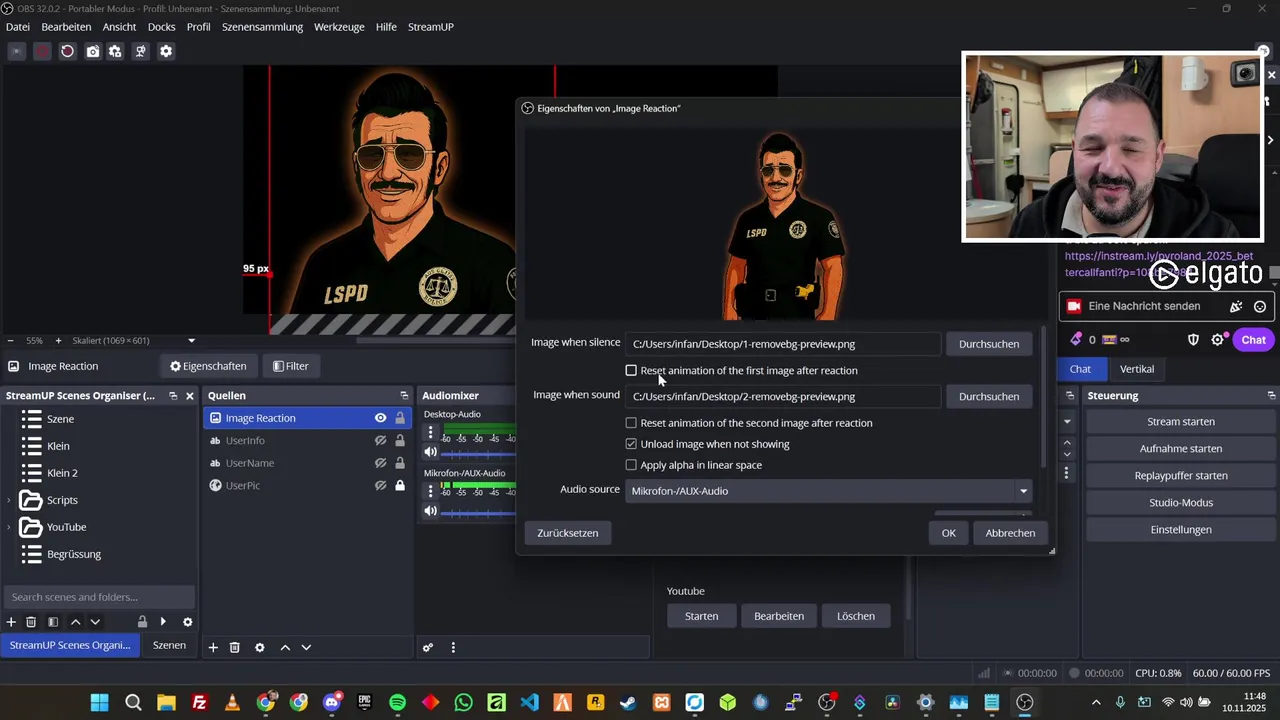The width and height of the screenshot is (1280, 720).
Task: Click the Eine Nachricht senden chat input
Action: tap(1144, 306)
